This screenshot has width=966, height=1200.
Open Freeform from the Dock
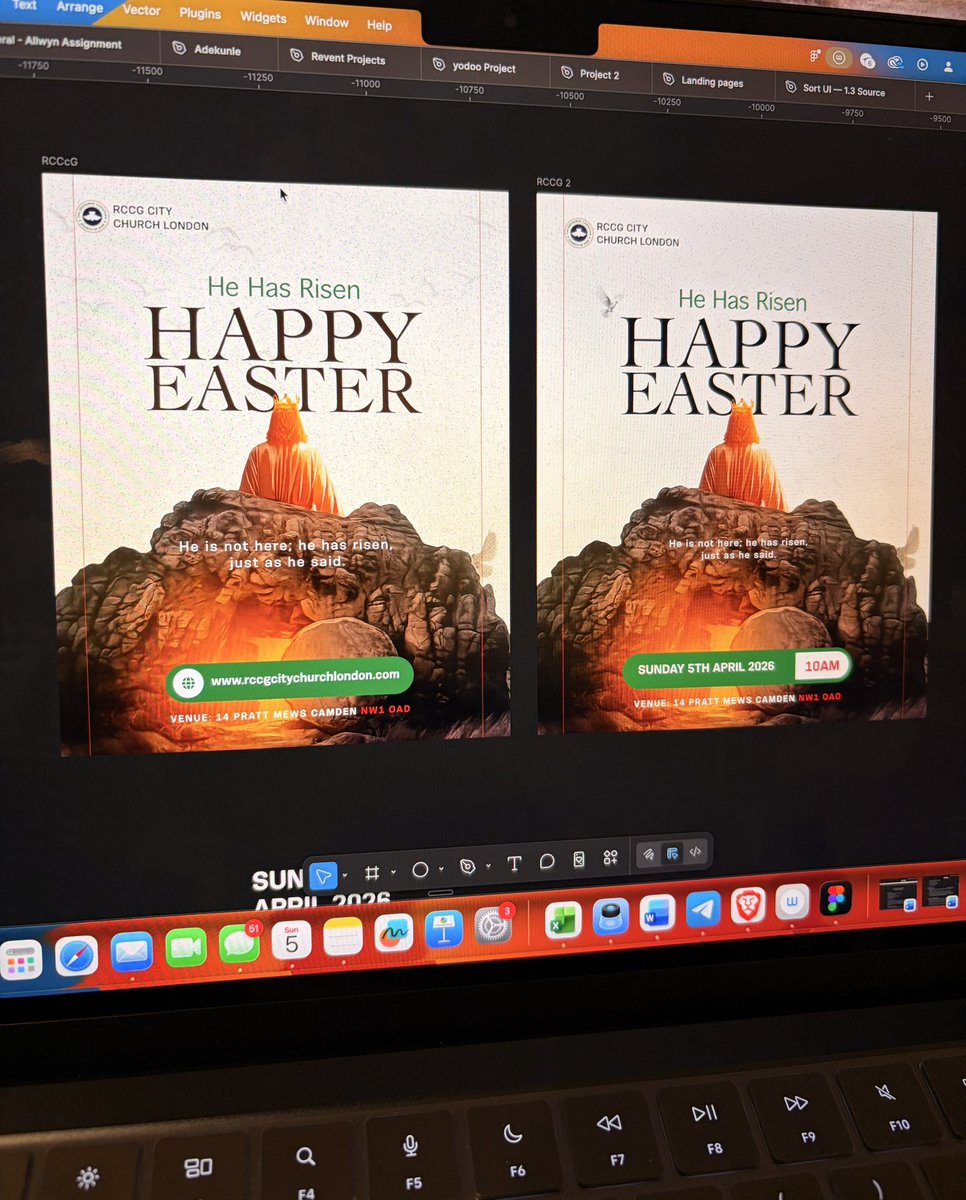[x=393, y=932]
